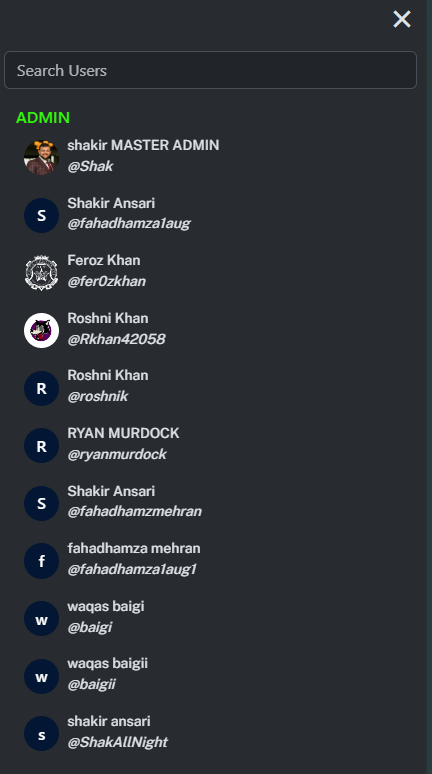This screenshot has height=774, width=432.
Task: Select the S avatar for @fahadhamza1aug
Action: click(x=41, y=215)
